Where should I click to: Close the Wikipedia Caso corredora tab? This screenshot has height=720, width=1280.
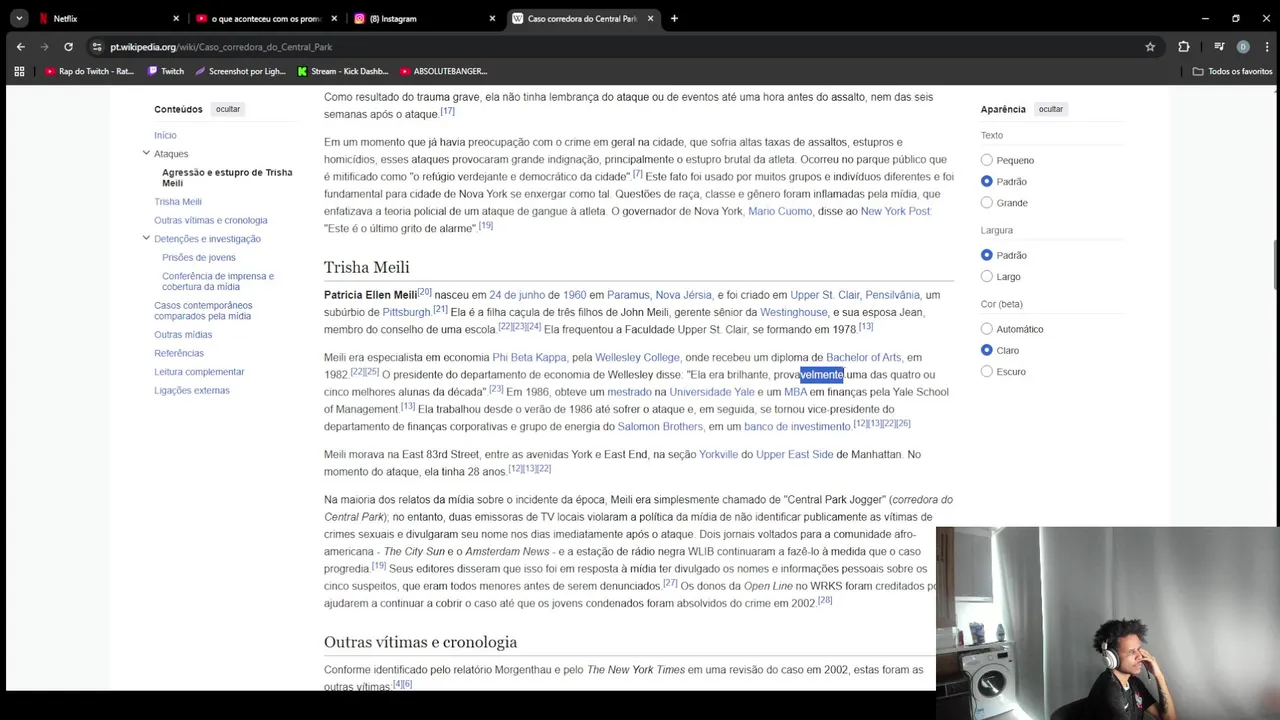pyautogui.click(x=650, y=18)
